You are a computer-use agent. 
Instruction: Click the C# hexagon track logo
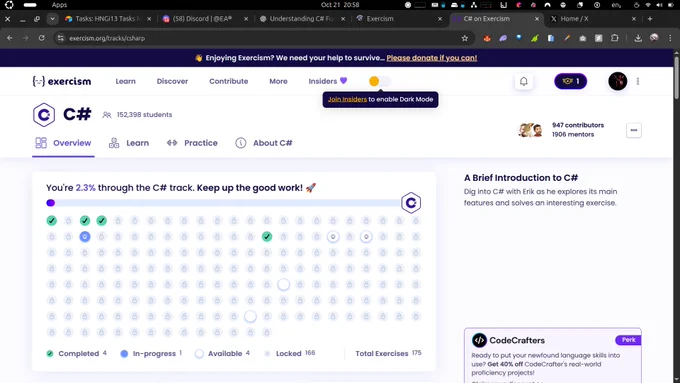(44, 115)
